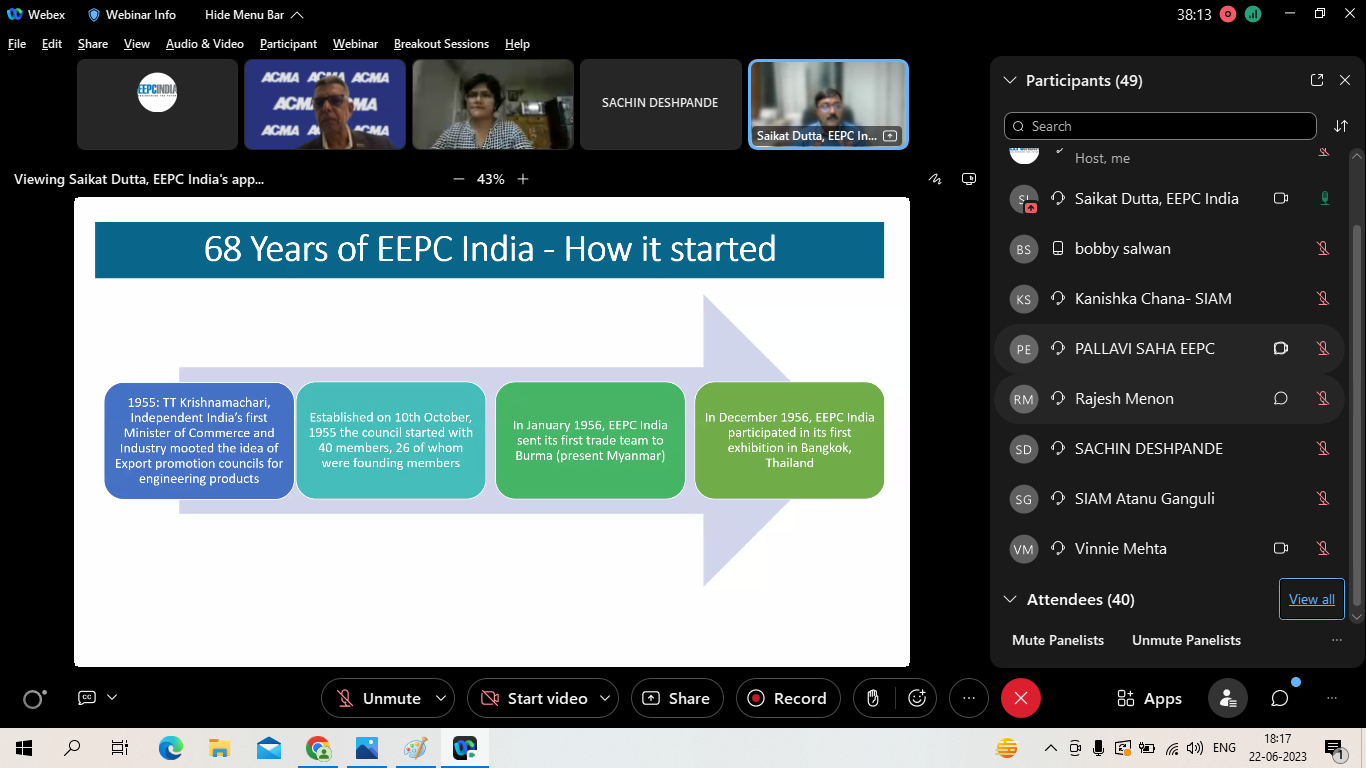Click the Hide Menu Bar toggle
This screenshot has width=1366, height=768.
pyautogui.click(x=254, y=14)
